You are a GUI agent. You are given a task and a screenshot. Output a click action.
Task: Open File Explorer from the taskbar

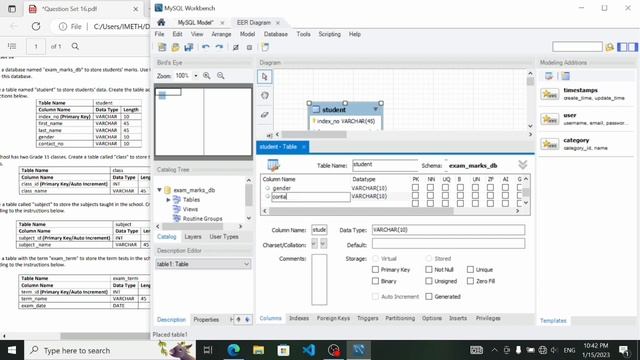click(258, 350)
